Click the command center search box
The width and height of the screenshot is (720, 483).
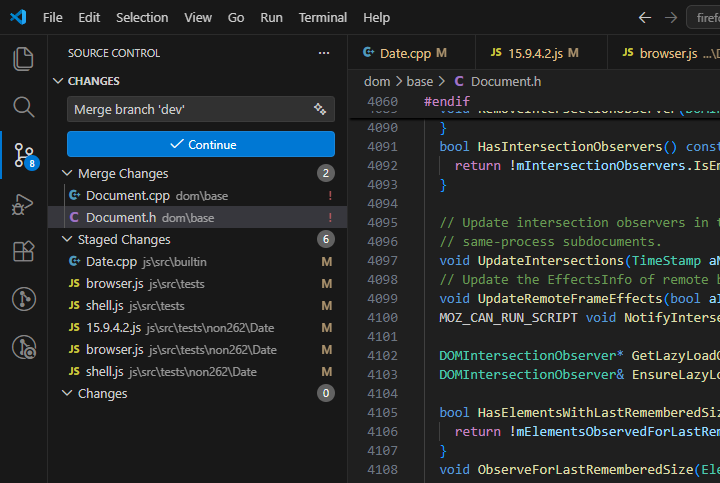(703, 18)
